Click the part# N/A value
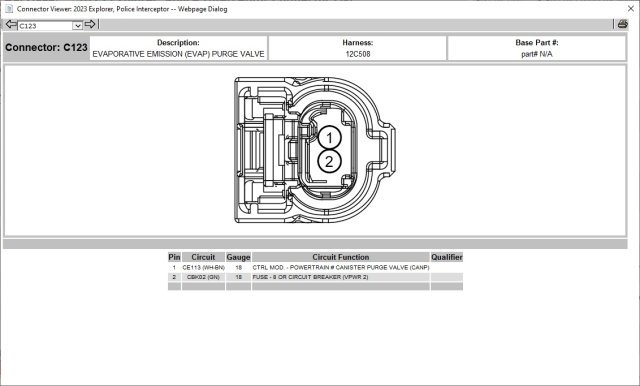Image resolution: width=640 pixels, height=386 pixels. coord(537,54)
